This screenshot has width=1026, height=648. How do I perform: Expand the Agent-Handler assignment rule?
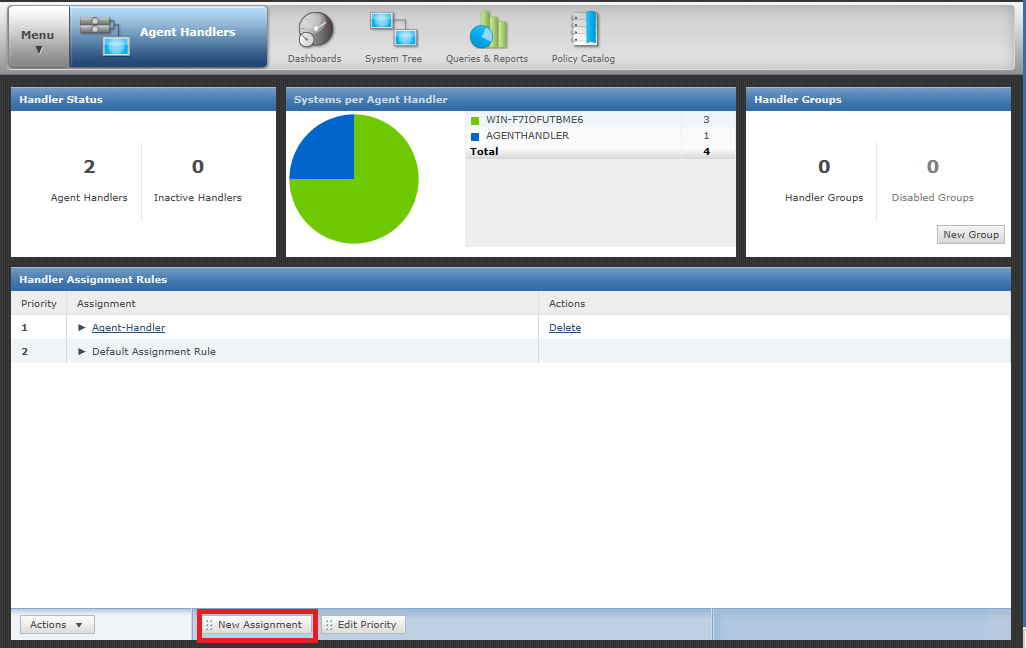(82, 327)
